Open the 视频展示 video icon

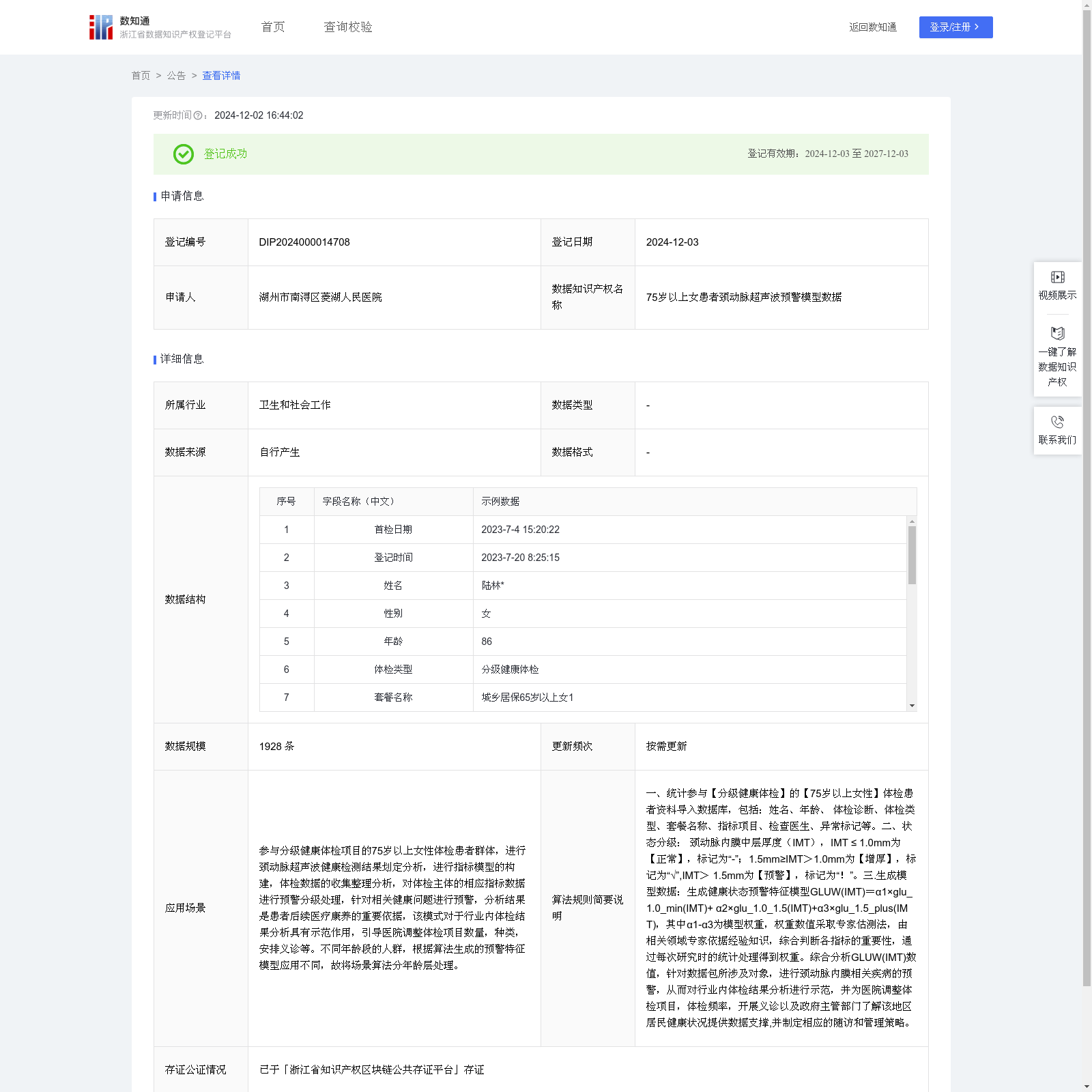point(1057,277)
